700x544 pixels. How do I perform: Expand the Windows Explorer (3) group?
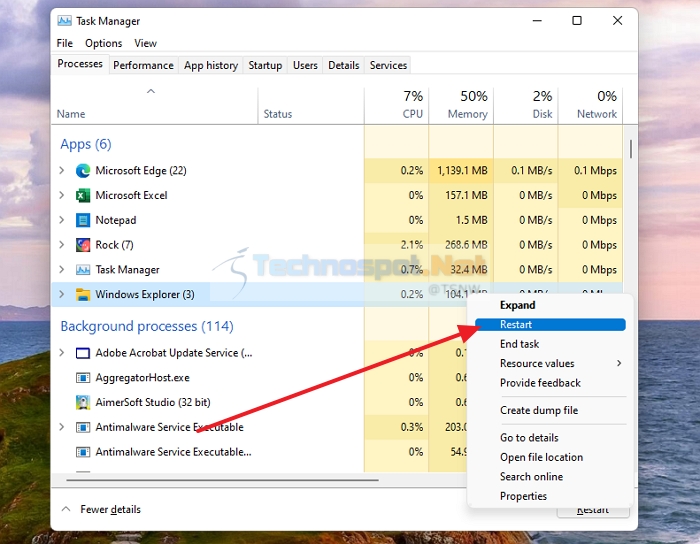[62, 294]
